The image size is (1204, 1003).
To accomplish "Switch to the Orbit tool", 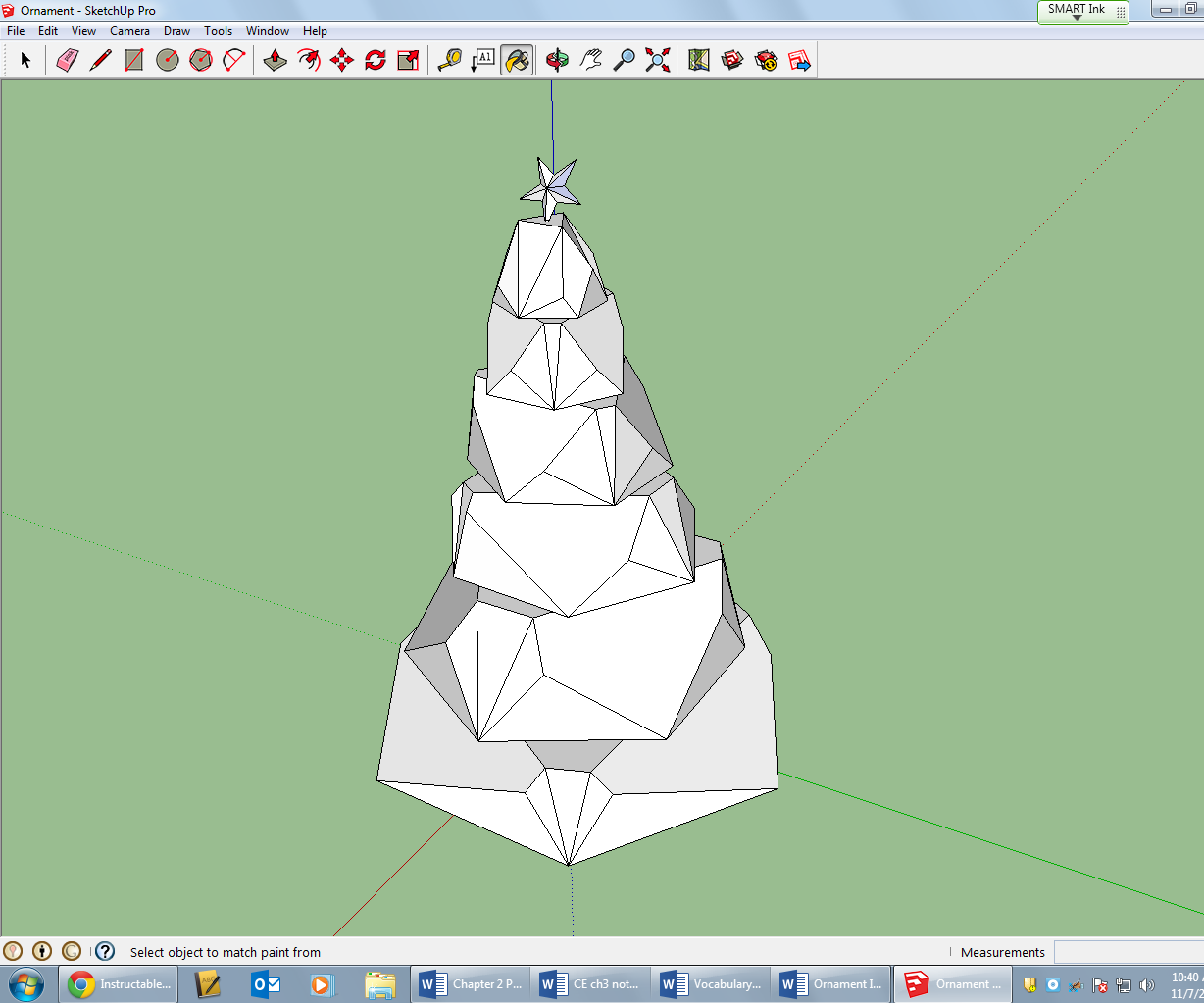I will click(x=557, y=60).
